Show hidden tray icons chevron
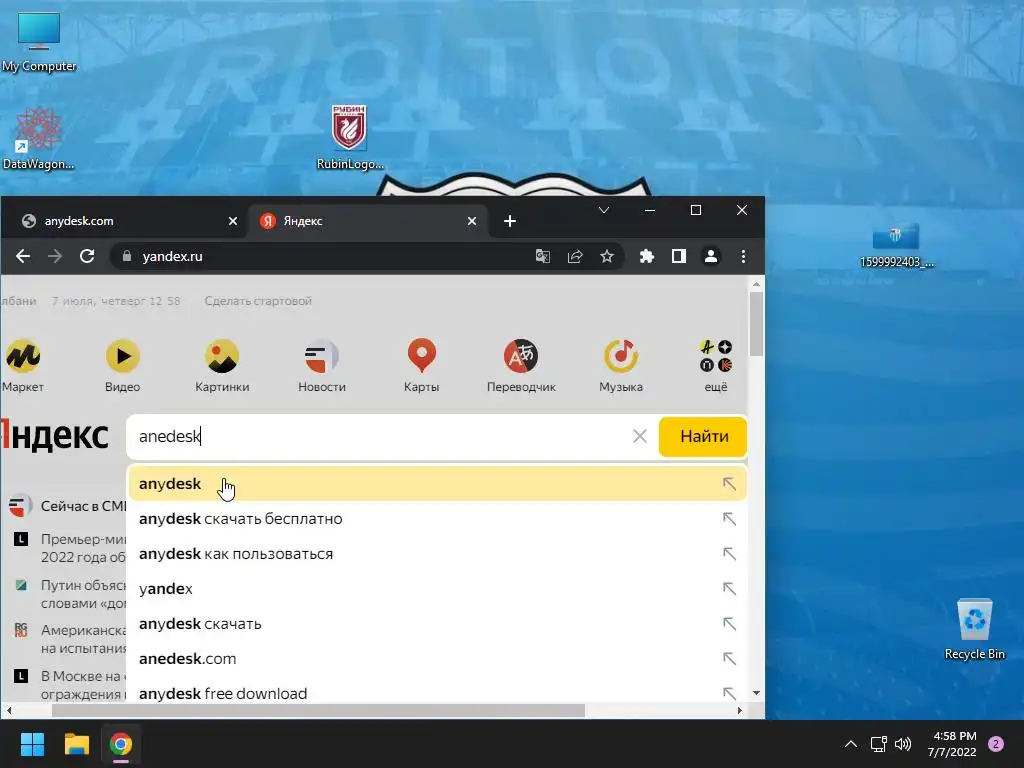Image resolution: width=1024 pixels, height=768 pixels. click(851, 744)
